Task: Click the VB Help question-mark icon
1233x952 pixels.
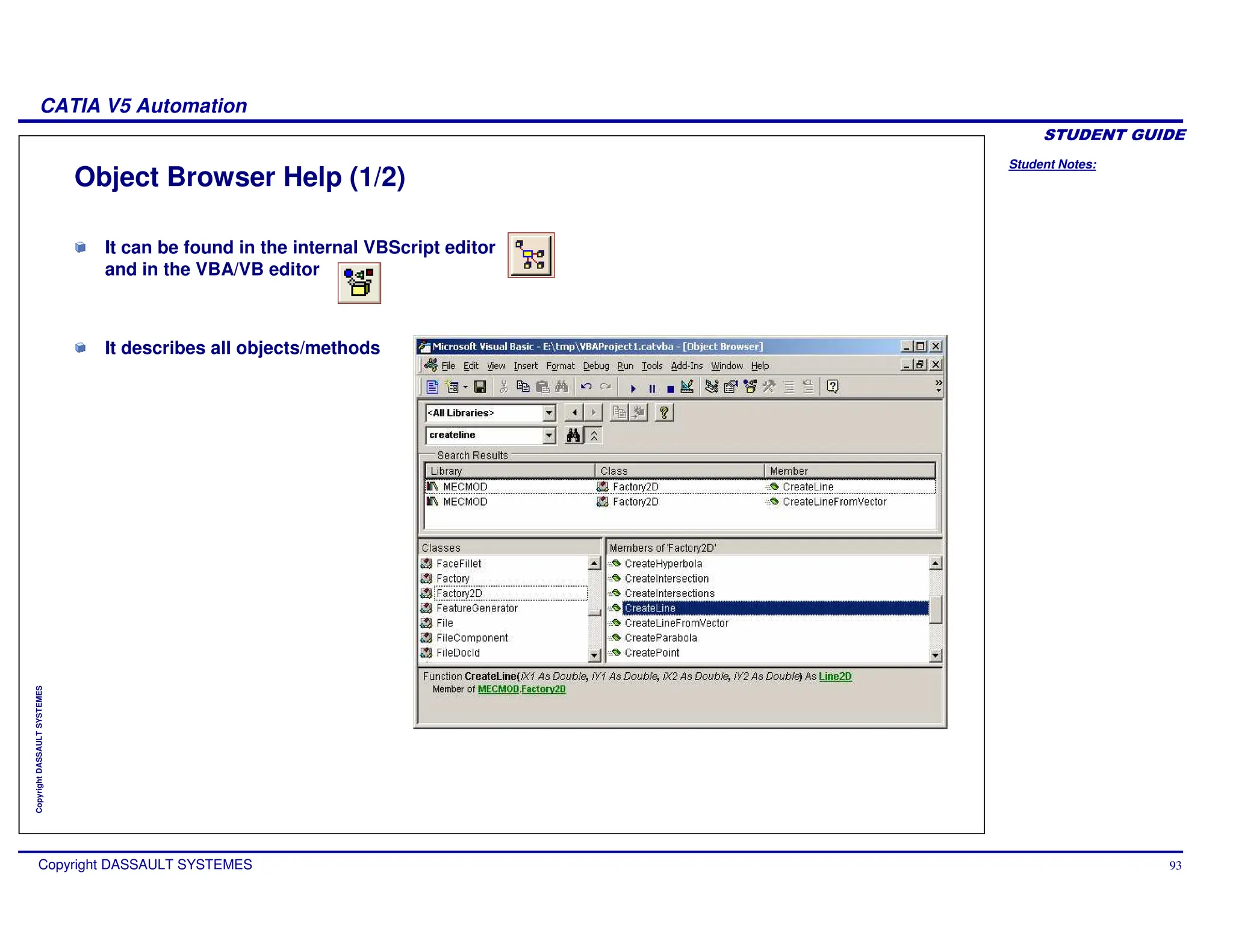Action: click(x=833, y=386)
